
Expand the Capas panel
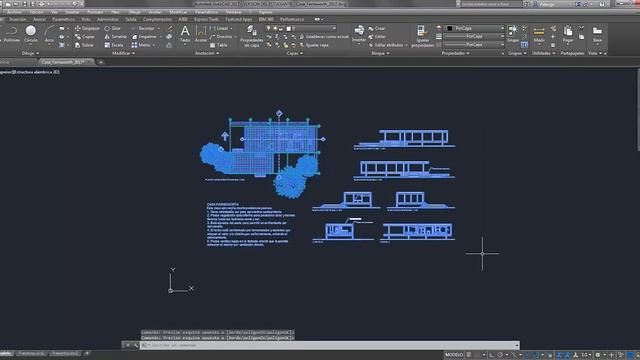pyautogui.click(x=295, y=53)
